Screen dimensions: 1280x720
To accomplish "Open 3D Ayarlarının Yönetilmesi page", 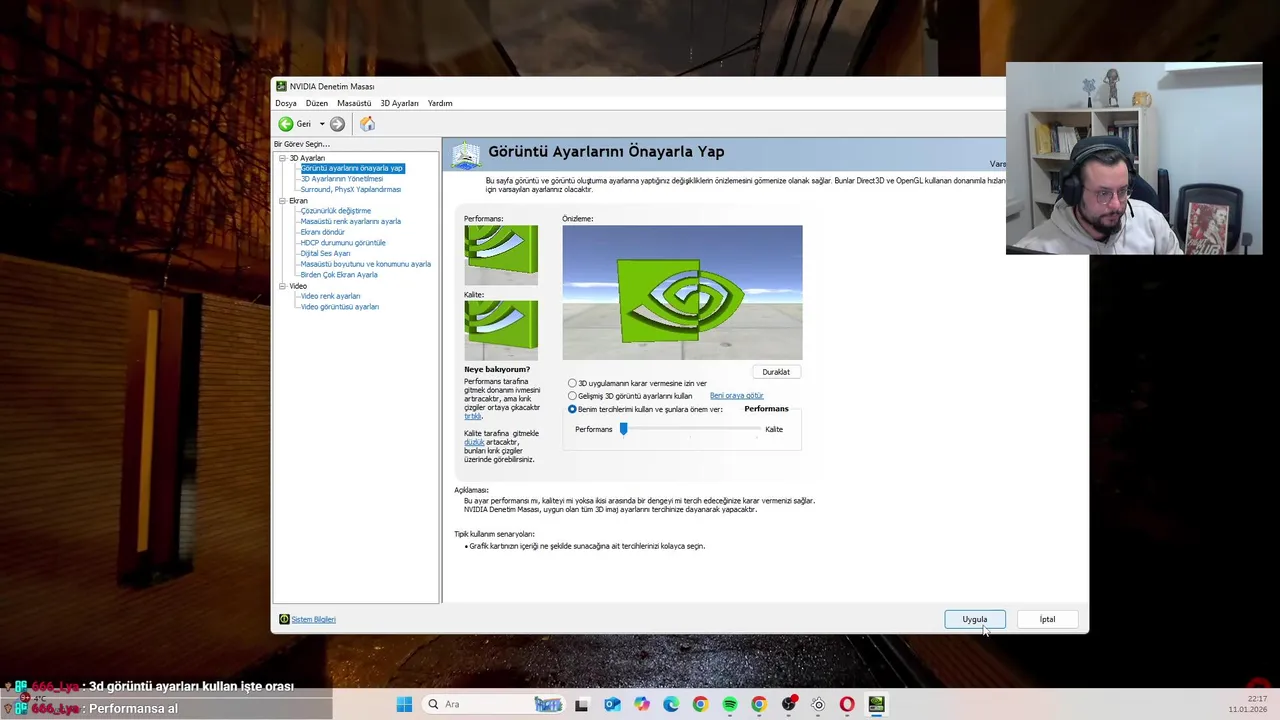I will click(x=342, y=179).
